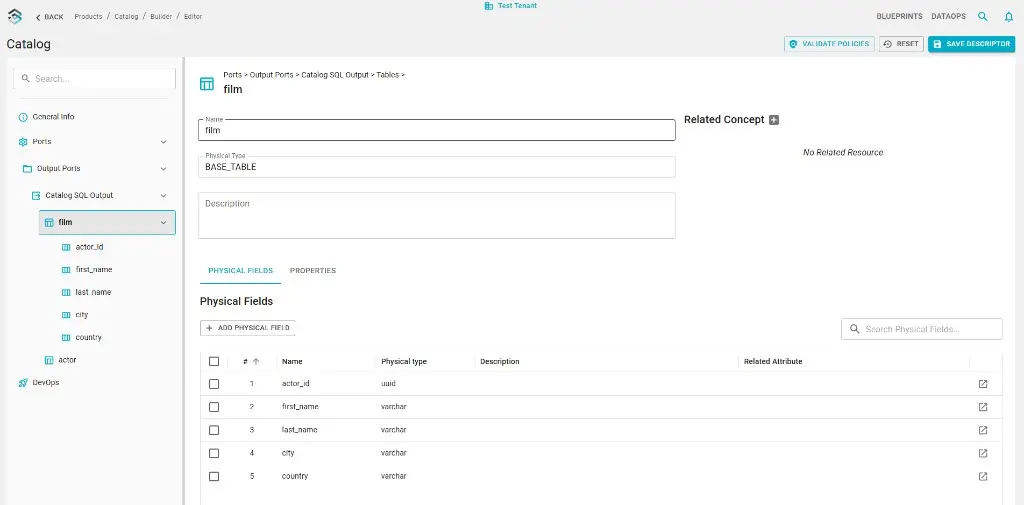The width and height of the screenshot is (1024, 505).
Task: Collapse the Output Ports chevron
Action: (x=163, y=169)
